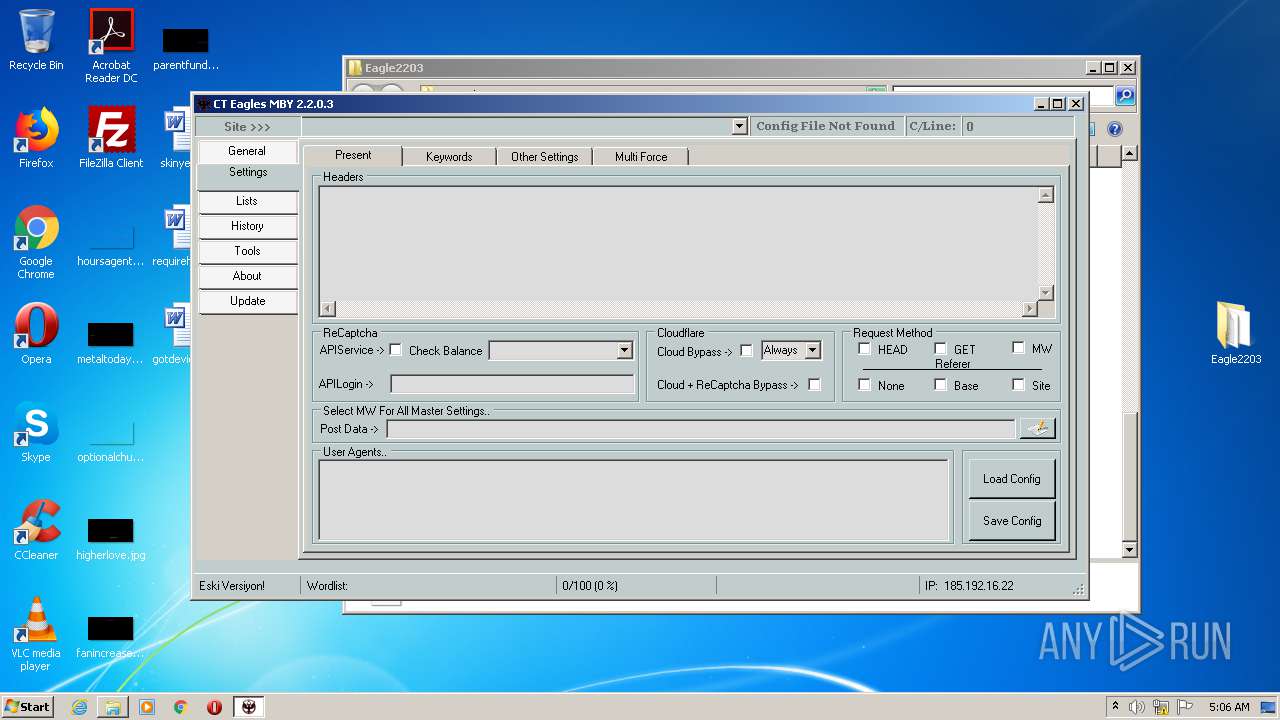The height and width of the screenshot is (720, 1280).
Task: Check the None referer option
Action: point(865,385)
